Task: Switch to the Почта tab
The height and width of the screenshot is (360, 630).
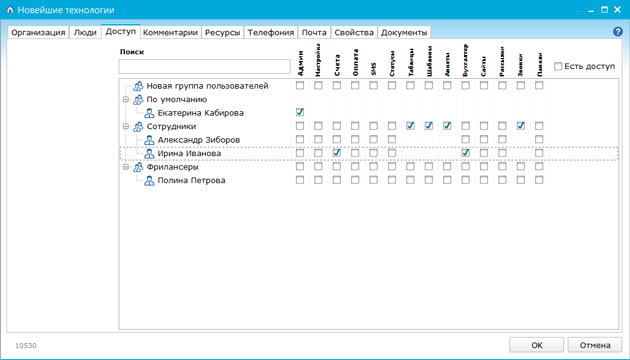Action: (x=314, y=33)
